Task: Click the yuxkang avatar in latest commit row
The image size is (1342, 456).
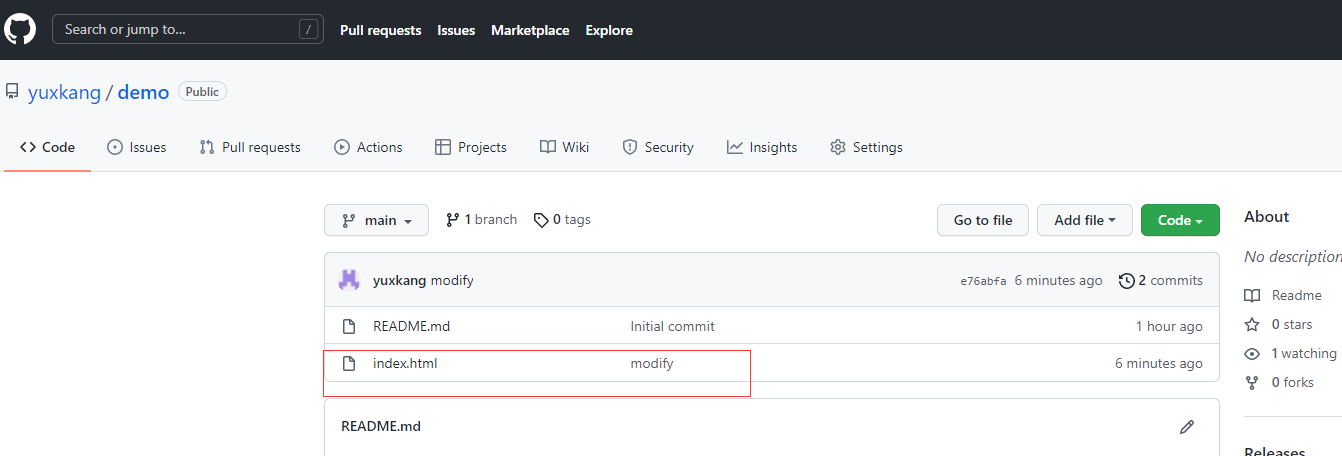Action: tap(349, 281)
